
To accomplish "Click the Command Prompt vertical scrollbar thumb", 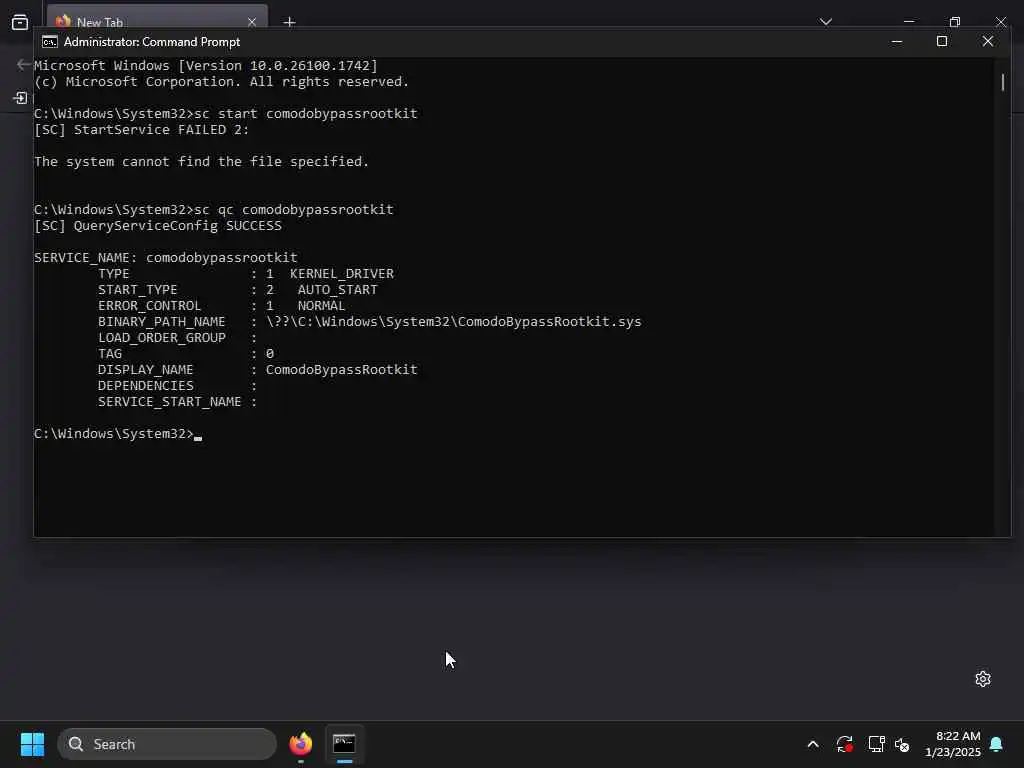I will tap(1002, 82).
